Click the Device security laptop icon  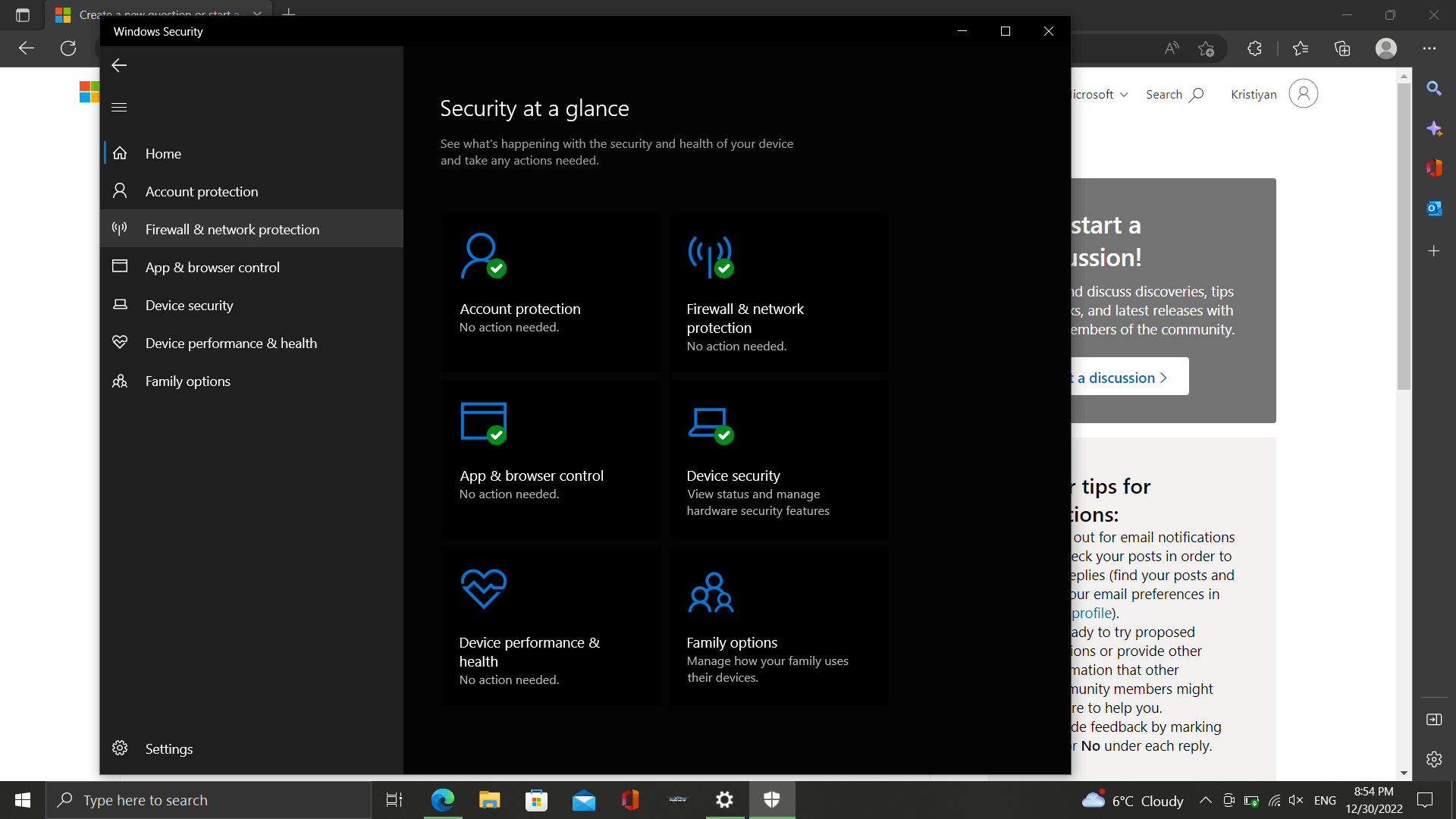(711, 425)
